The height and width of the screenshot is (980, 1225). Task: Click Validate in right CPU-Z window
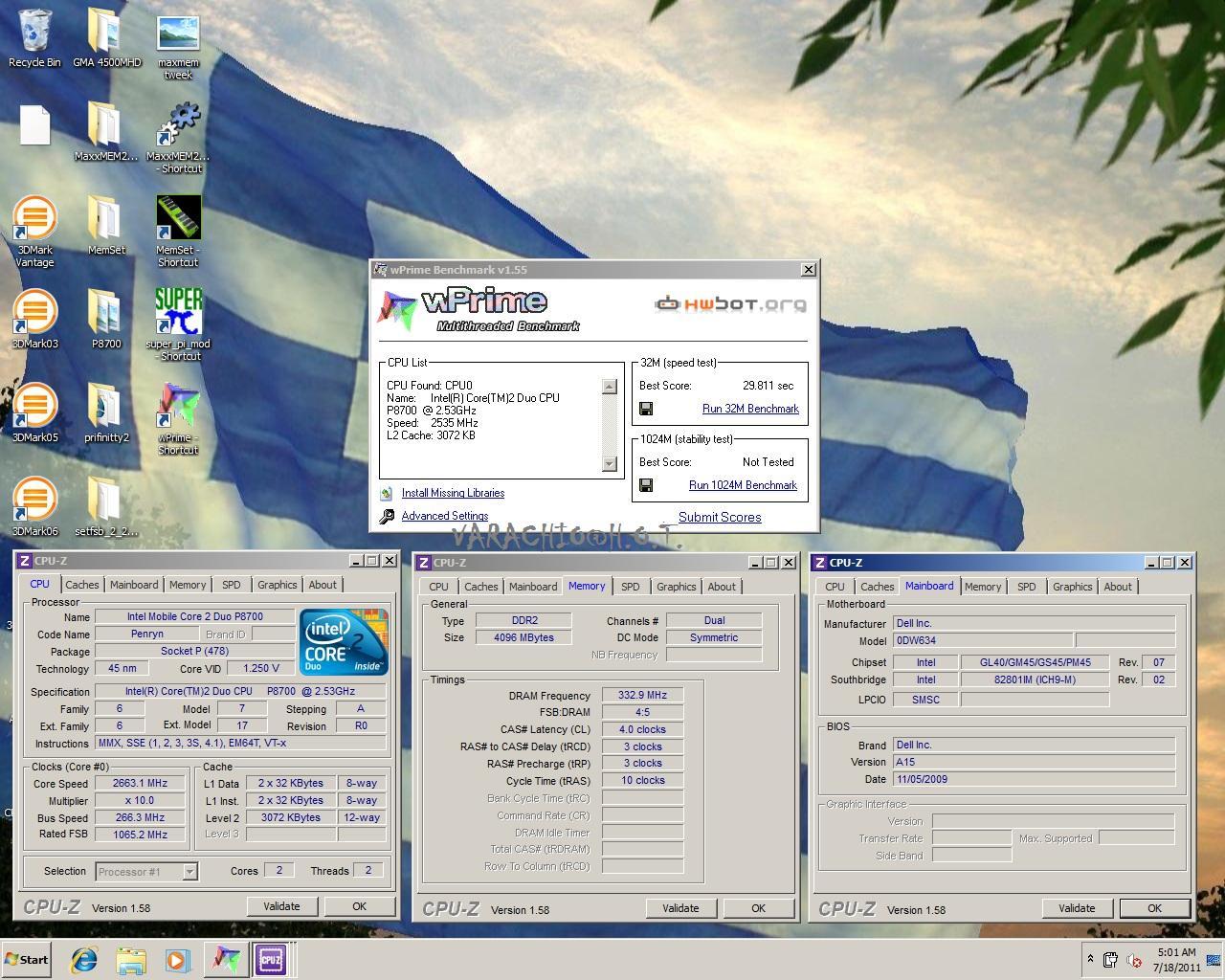click(x=1077, y=908)
